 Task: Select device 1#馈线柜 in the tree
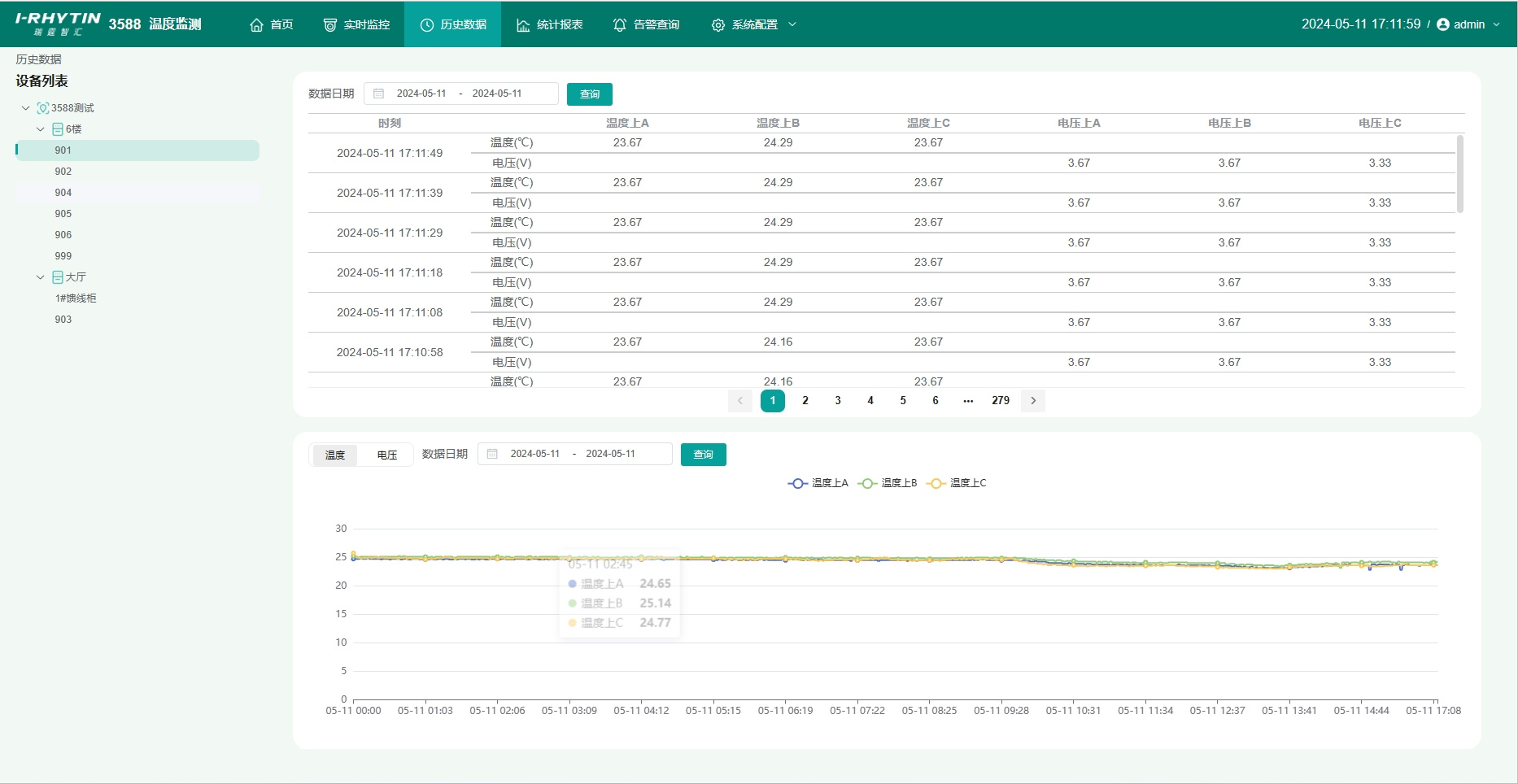coord(76,298)
